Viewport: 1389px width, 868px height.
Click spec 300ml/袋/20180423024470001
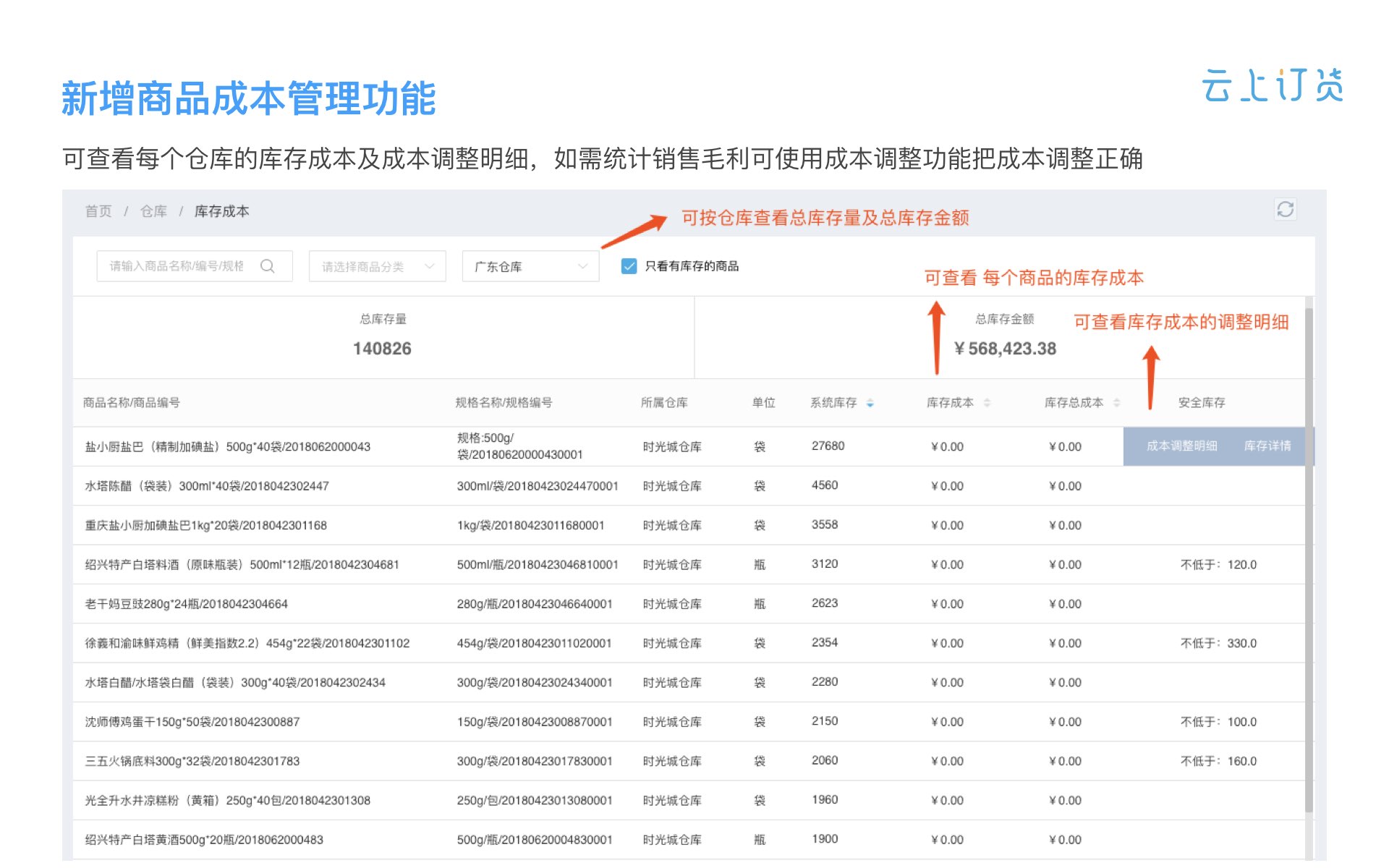pos(538,486)
